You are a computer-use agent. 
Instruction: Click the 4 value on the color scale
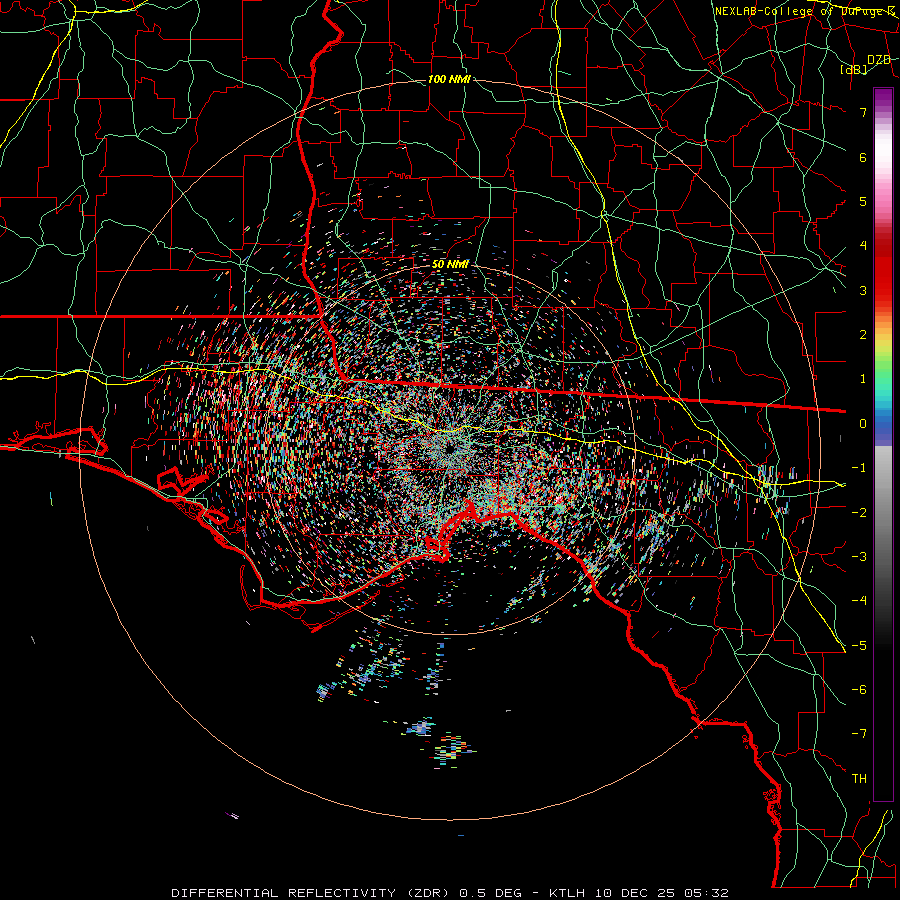(x=863, y=246)
